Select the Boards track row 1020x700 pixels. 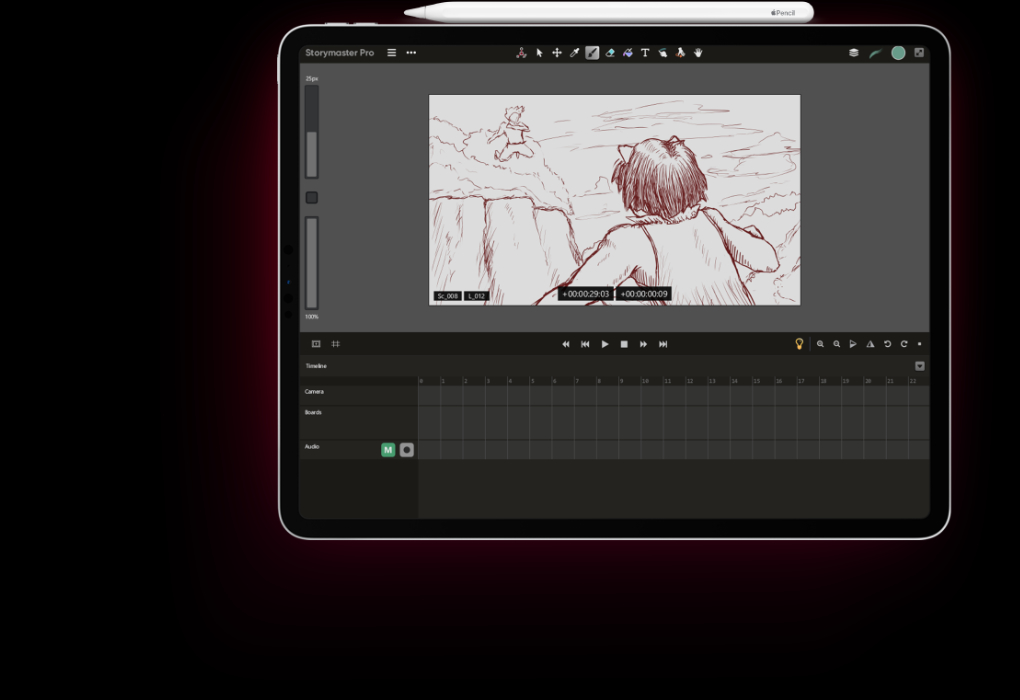(358, 420)
